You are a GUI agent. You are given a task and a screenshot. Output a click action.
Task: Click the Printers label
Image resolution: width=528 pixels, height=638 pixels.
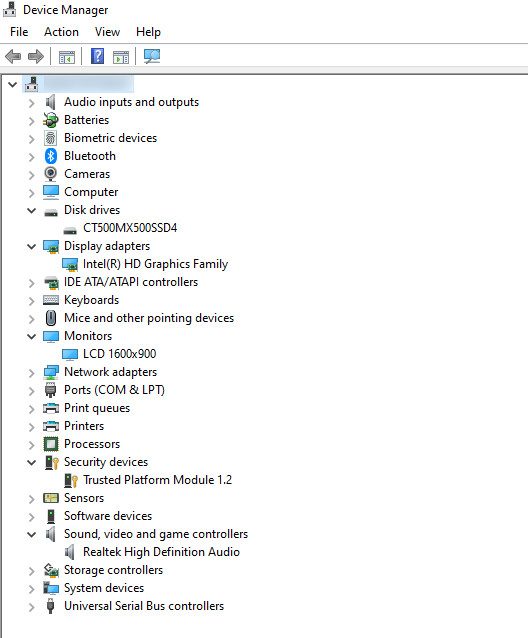[x=84, y=426]
